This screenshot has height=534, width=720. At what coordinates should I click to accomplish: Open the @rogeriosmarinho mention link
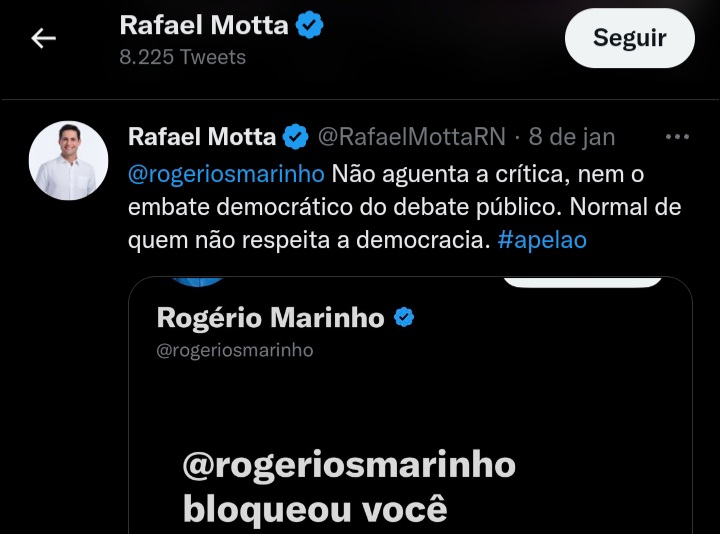point(226,174)
